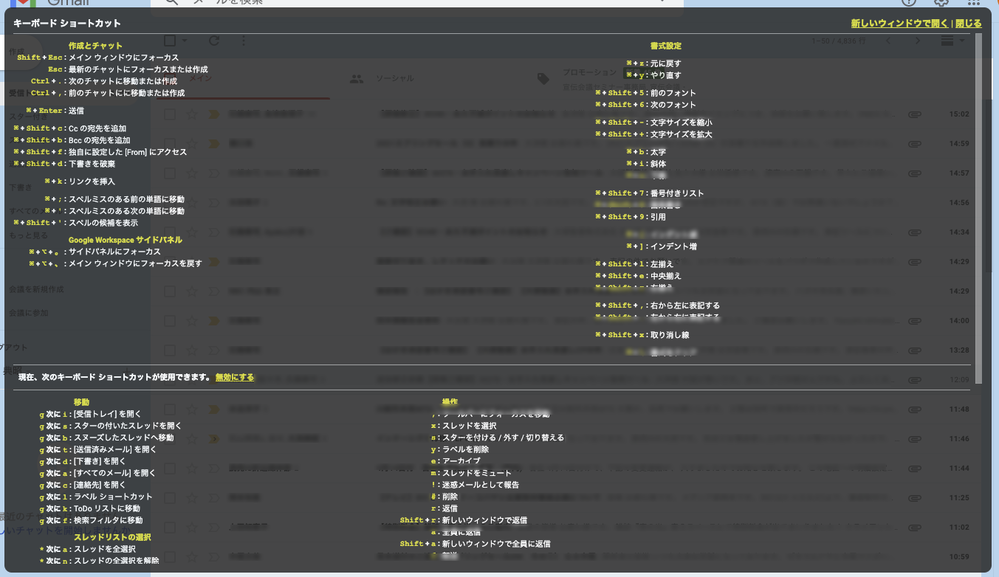
Task: Click the attachment paperclip on the 14:57 email
Action: [915, 173]
